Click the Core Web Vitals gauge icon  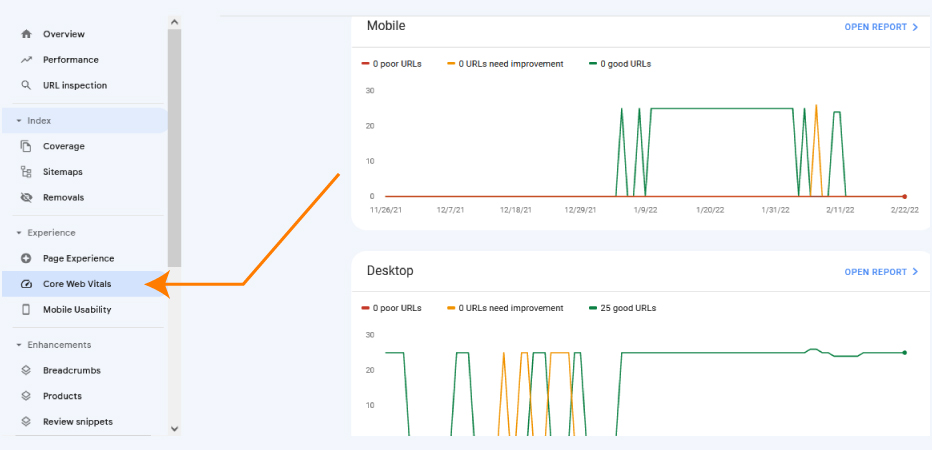(x=26, y=284)
